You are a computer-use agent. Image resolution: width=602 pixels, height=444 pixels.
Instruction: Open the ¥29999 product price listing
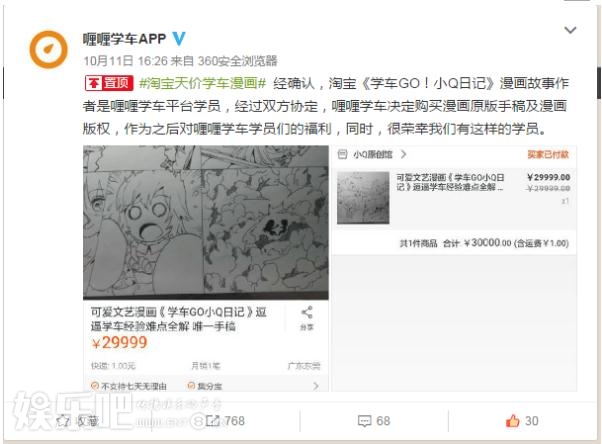[119, 343]
